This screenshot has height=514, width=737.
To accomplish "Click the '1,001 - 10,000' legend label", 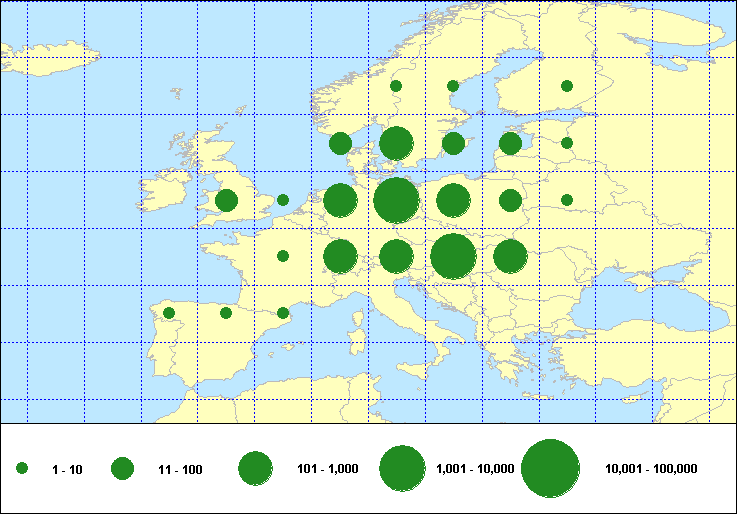I will click(x=475, y=469).
